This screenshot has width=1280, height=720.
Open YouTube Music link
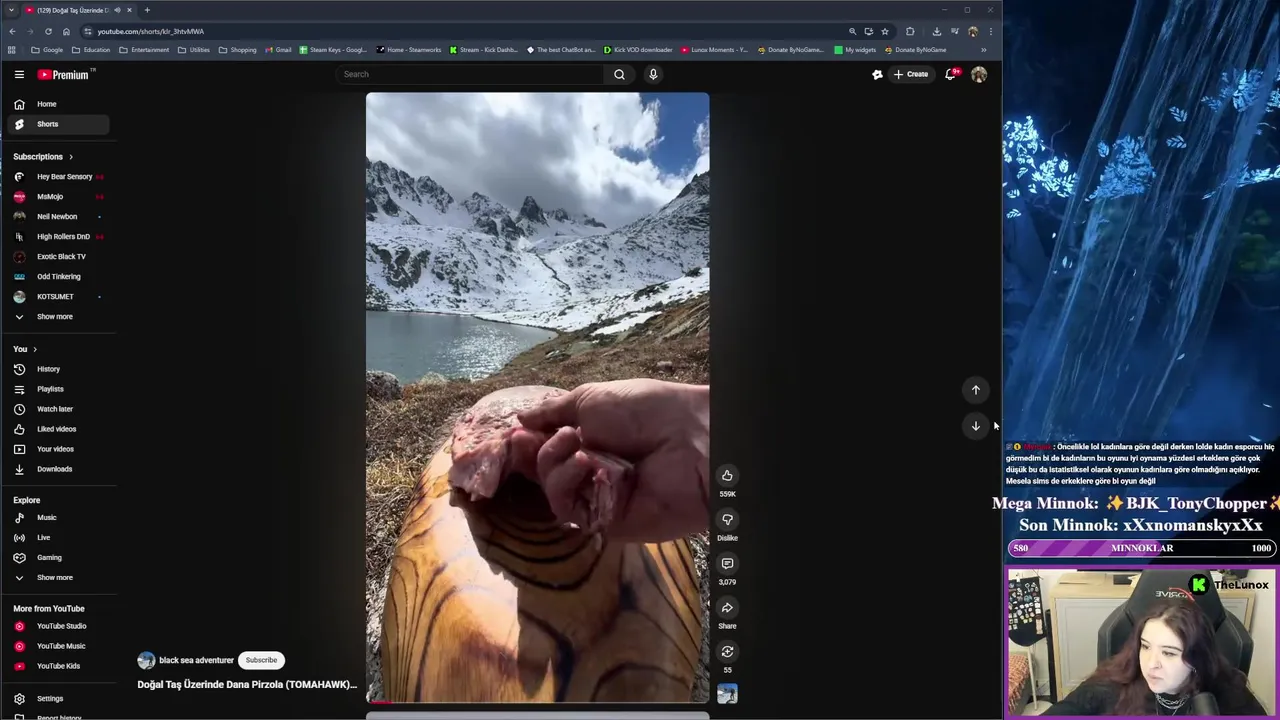56,646
